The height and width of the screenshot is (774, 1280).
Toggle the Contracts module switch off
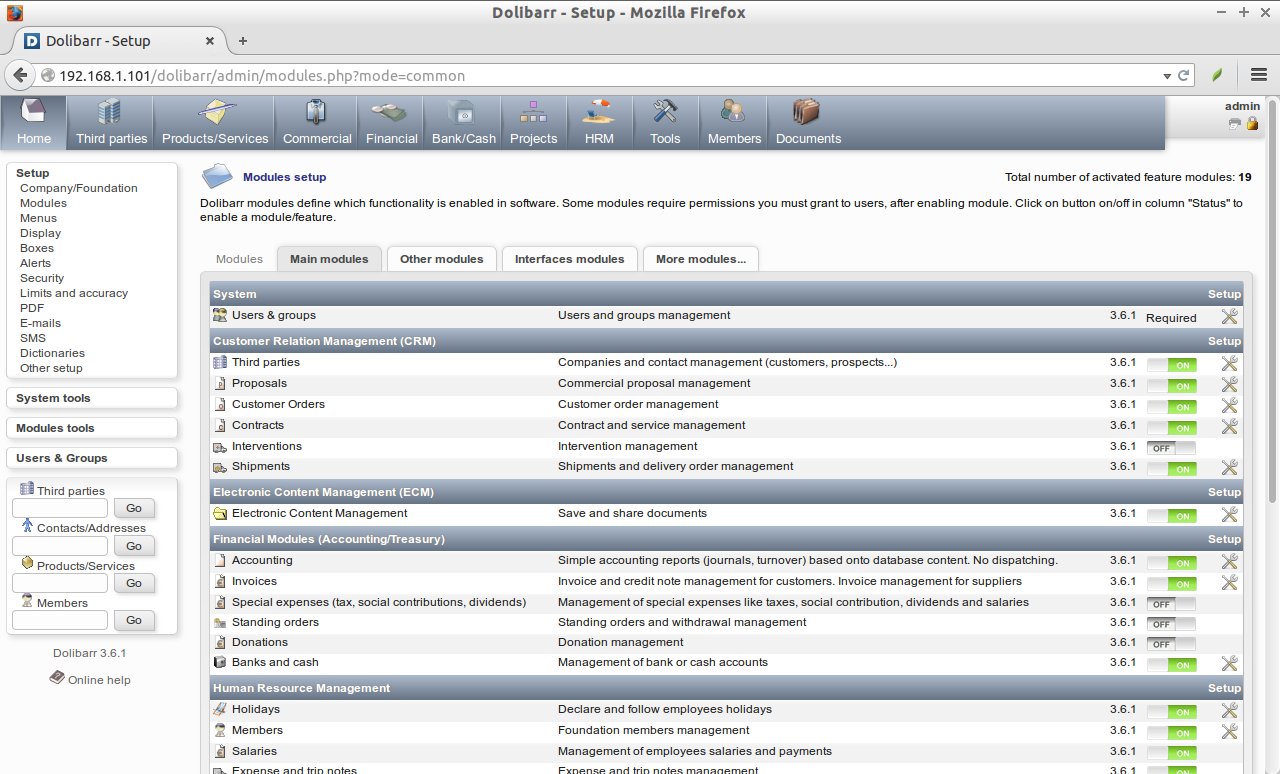tap(1171, 428)
